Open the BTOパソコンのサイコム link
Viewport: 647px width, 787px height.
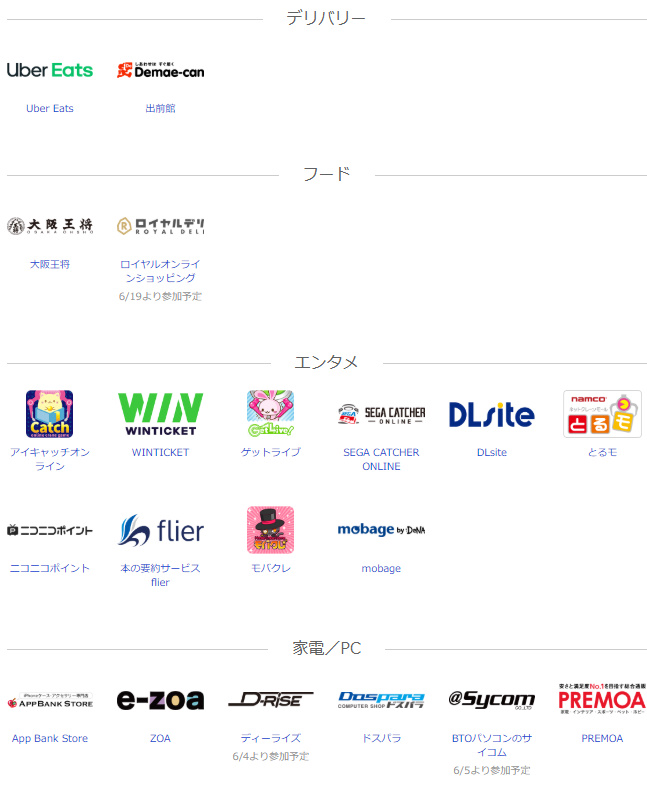click(x=491, y=745)
